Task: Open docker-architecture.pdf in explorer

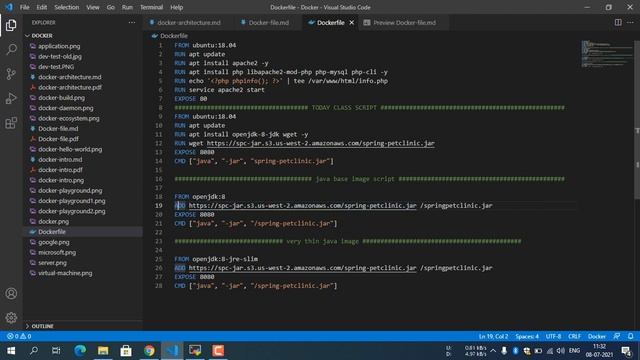Action: (x=70, y=87)
